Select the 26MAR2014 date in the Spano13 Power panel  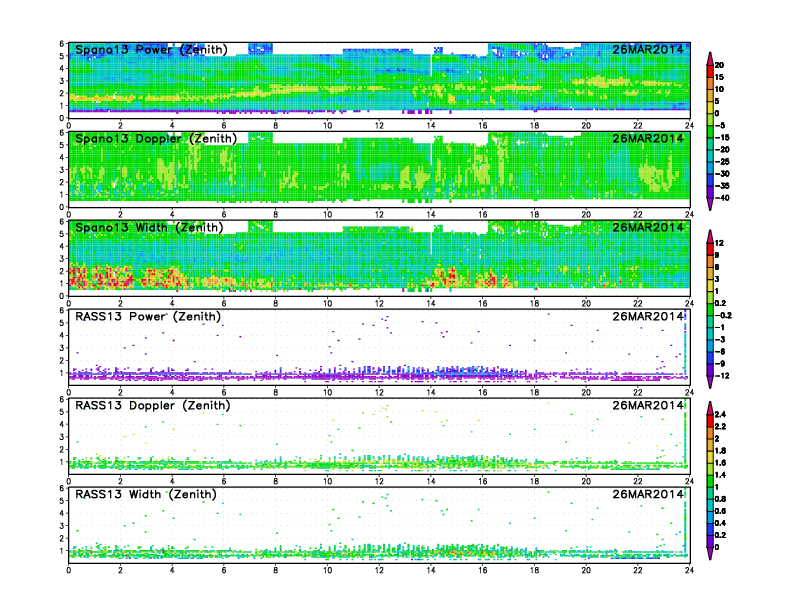coord(648,49)
